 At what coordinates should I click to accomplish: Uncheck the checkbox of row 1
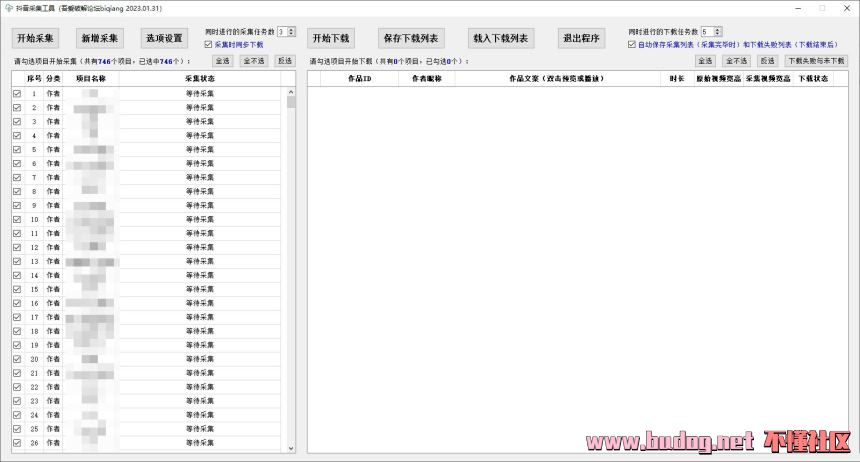tap(17, 94)
